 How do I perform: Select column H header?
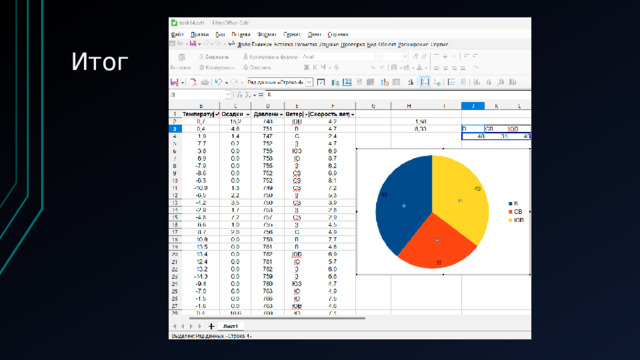pyautogui.click(x=409, y=106)
